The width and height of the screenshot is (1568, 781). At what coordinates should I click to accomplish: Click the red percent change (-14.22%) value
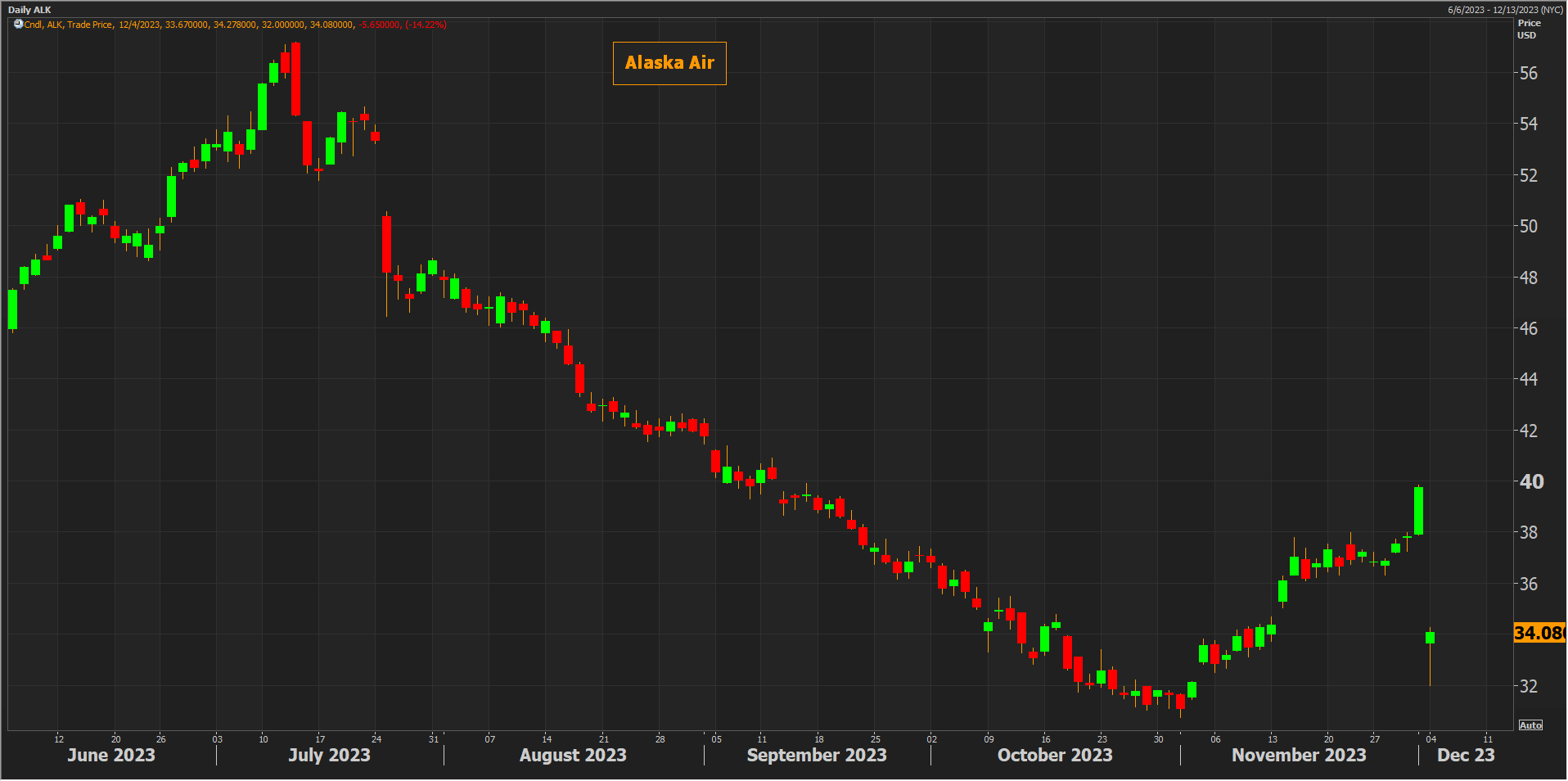coord(426,25)
